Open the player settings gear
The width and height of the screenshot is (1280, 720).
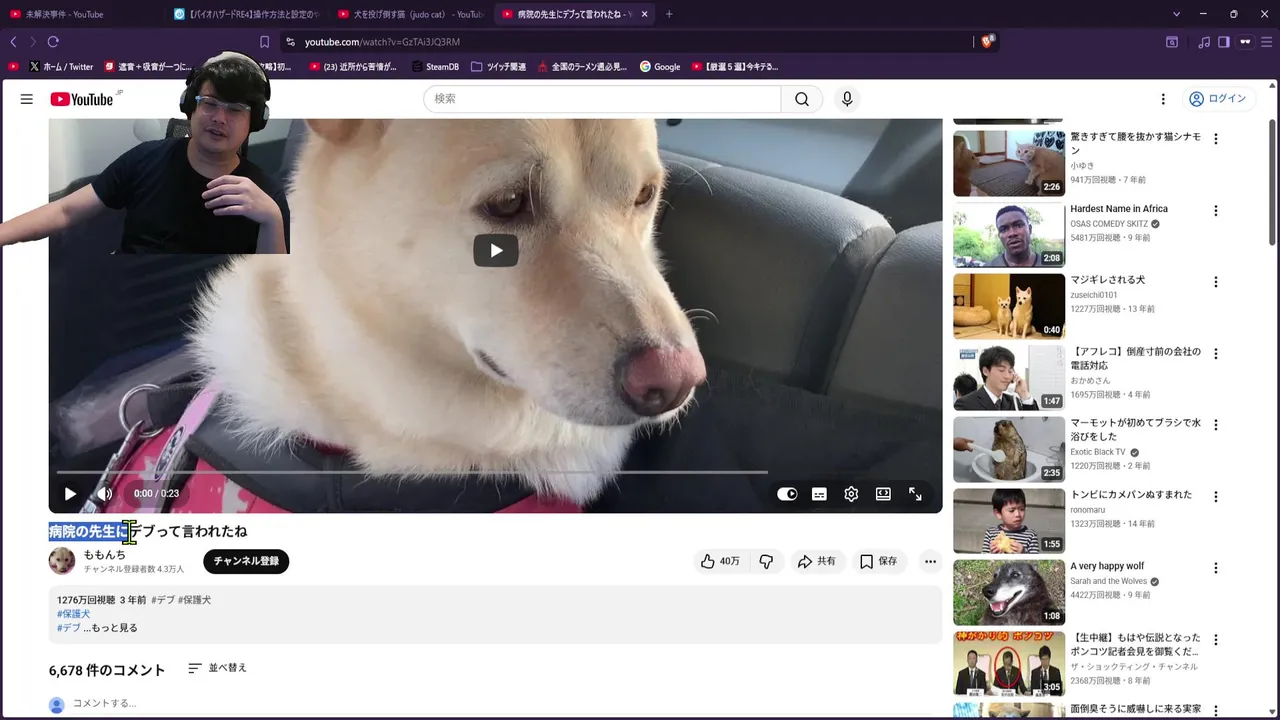click(x=851, y=494)
